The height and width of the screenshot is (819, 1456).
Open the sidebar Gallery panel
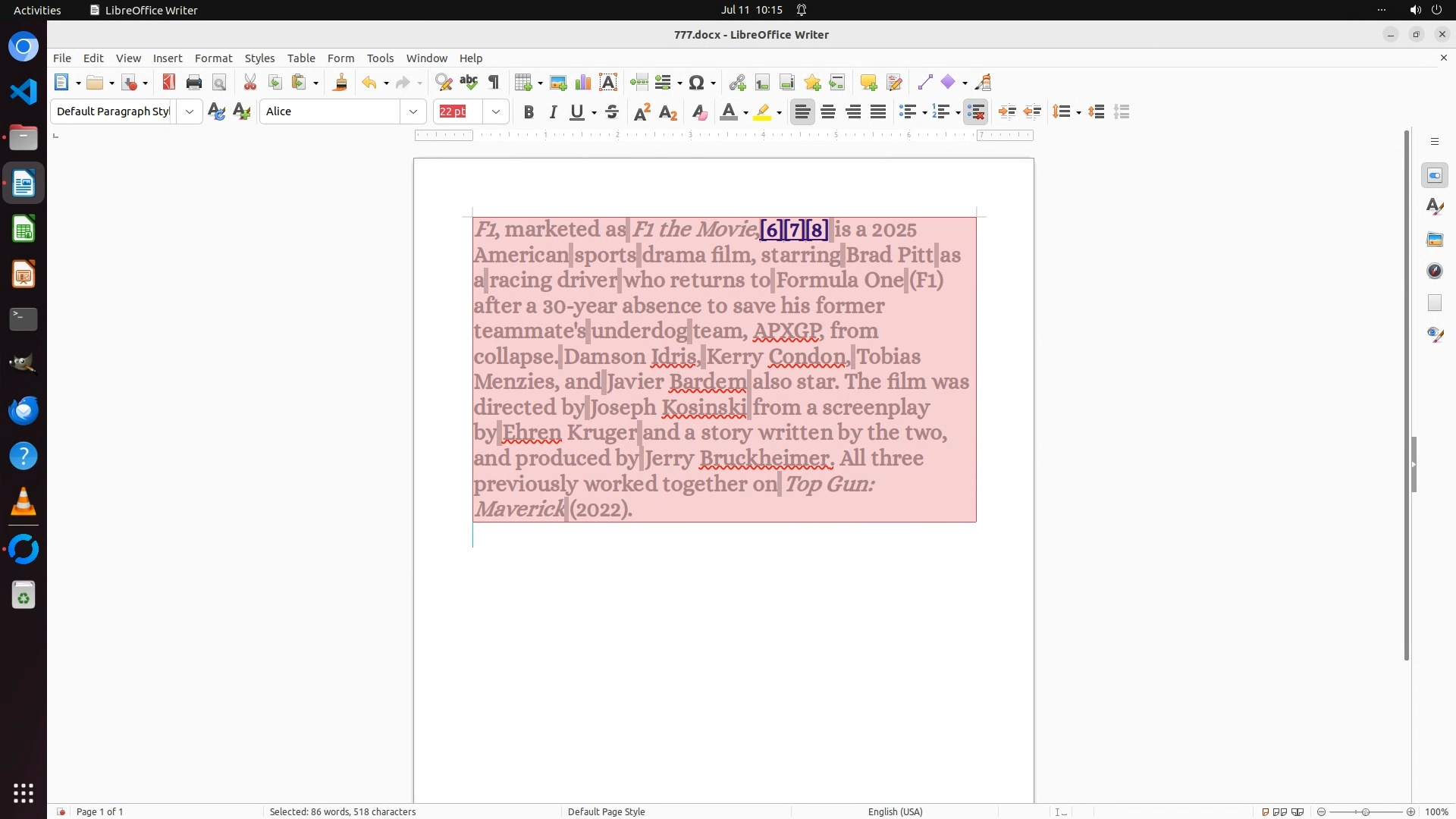[1435, 239]
